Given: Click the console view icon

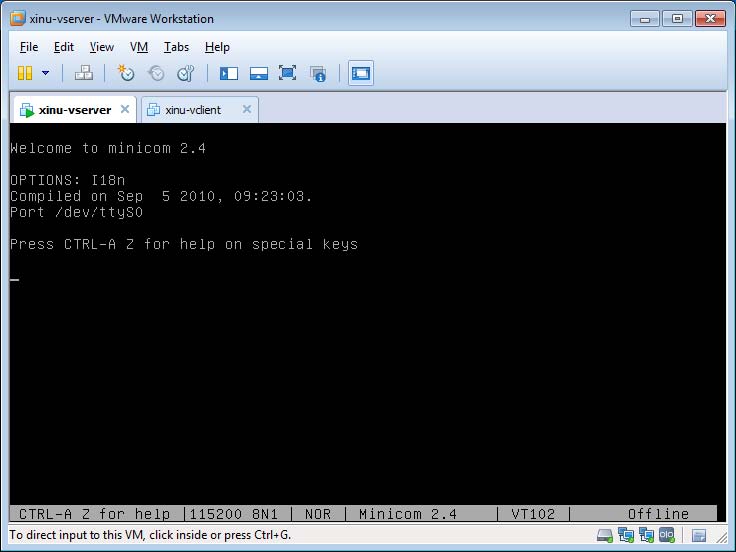Looking at the screenshot, I should [x=361, y=73].
